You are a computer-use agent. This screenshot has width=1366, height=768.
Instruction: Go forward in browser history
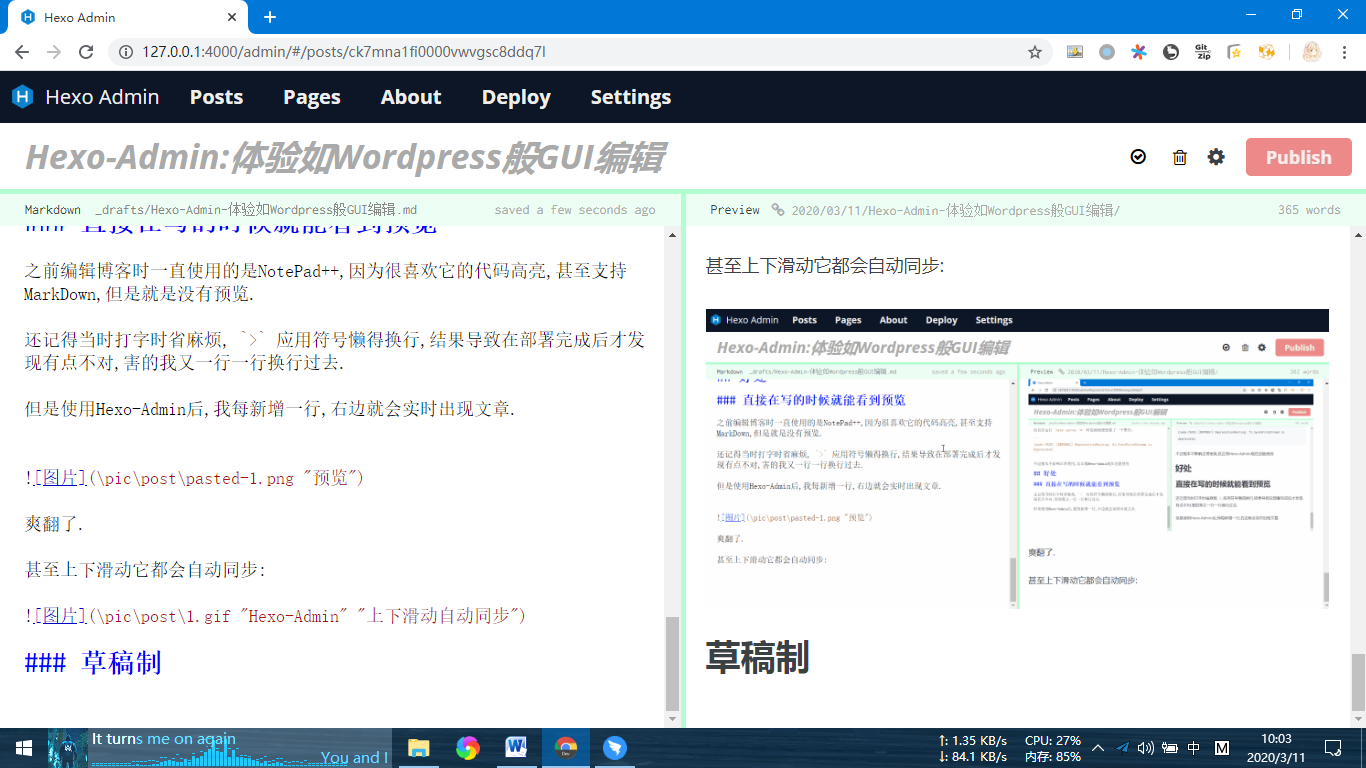coord(54,52)
